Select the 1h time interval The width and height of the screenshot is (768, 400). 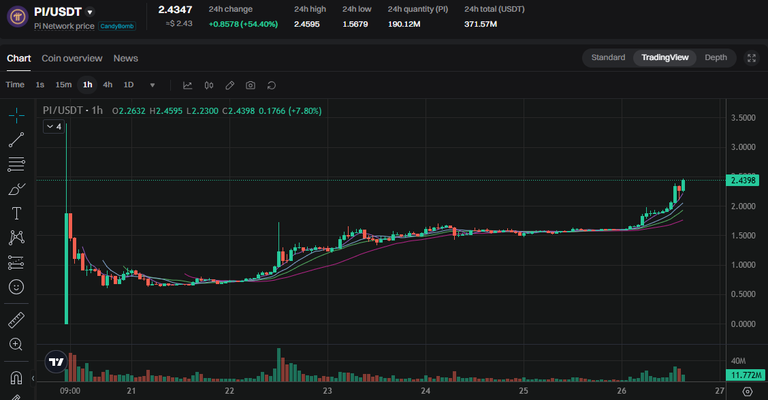87,85
